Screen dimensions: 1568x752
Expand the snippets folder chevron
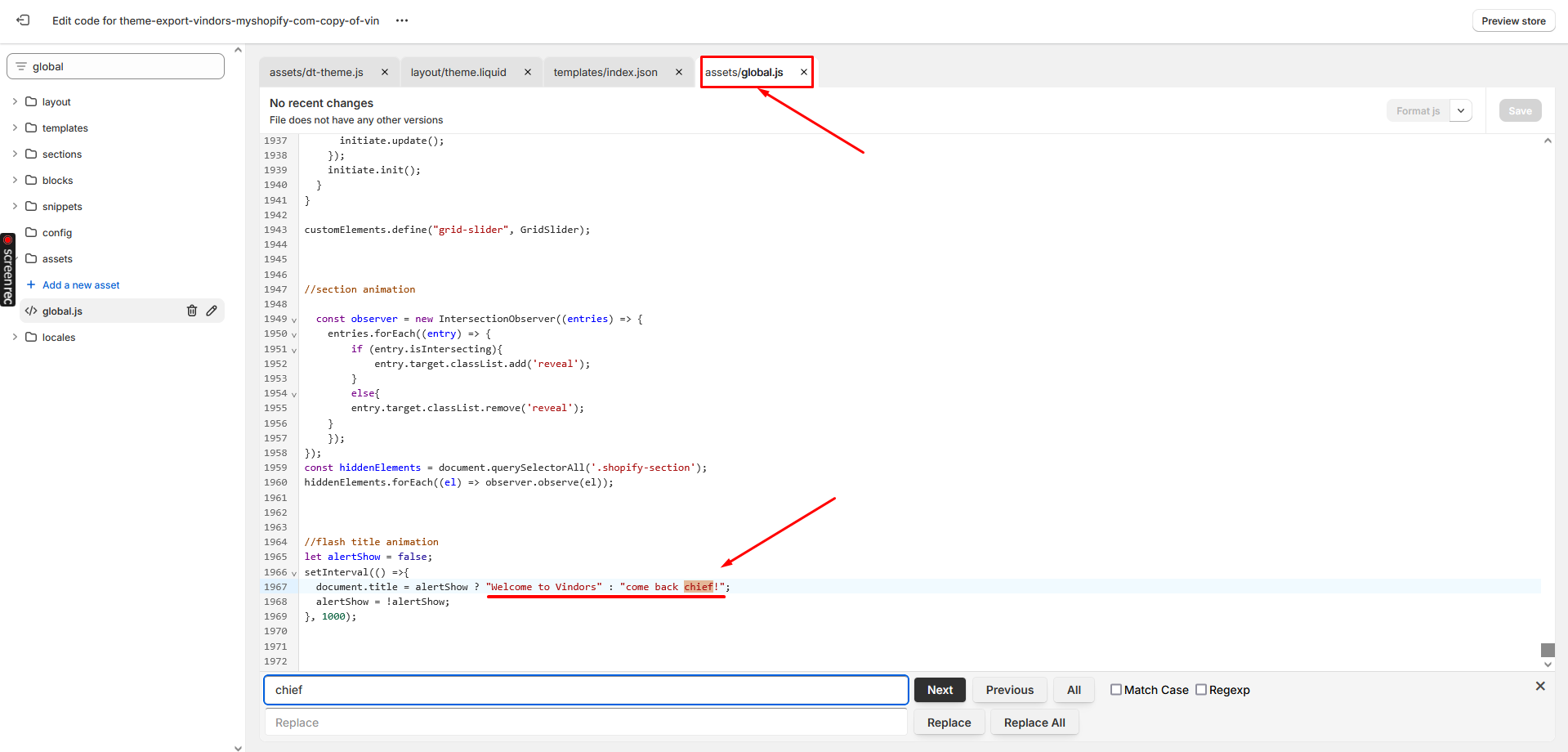pos(15,206)
